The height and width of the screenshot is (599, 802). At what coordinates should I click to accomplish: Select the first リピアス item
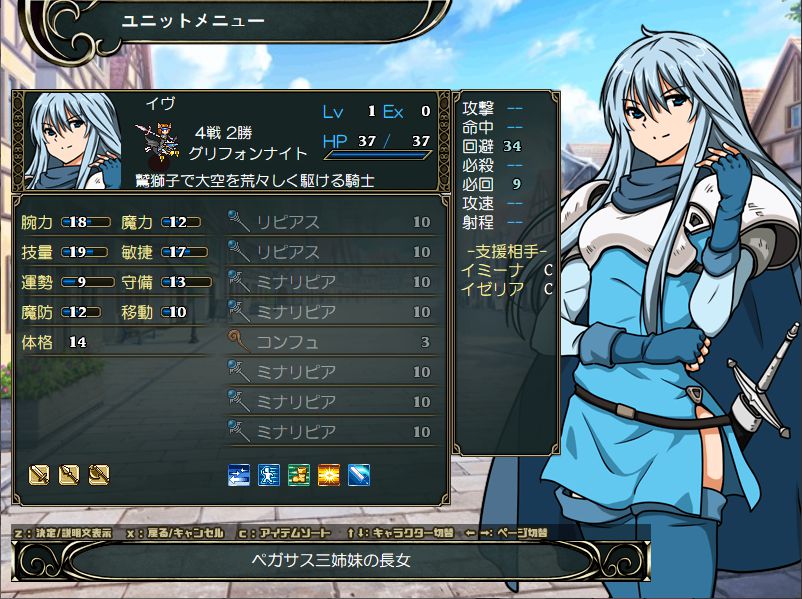tap(331, 222)
